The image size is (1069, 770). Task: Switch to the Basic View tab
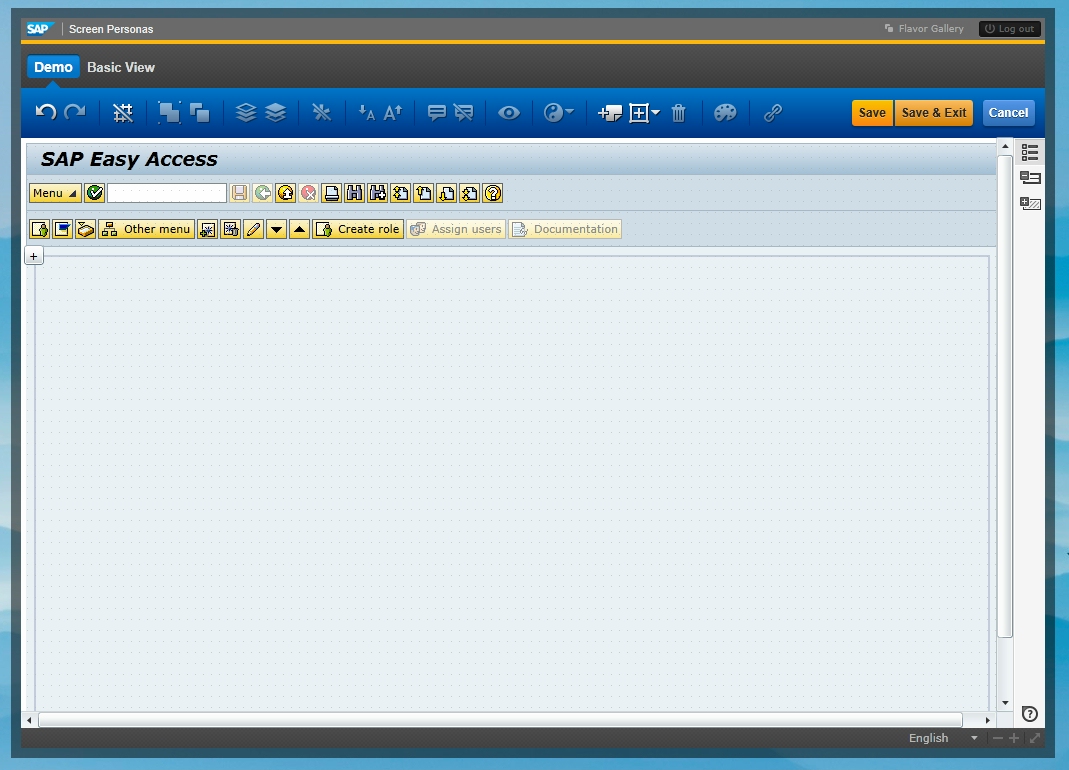tap(121, 67)
